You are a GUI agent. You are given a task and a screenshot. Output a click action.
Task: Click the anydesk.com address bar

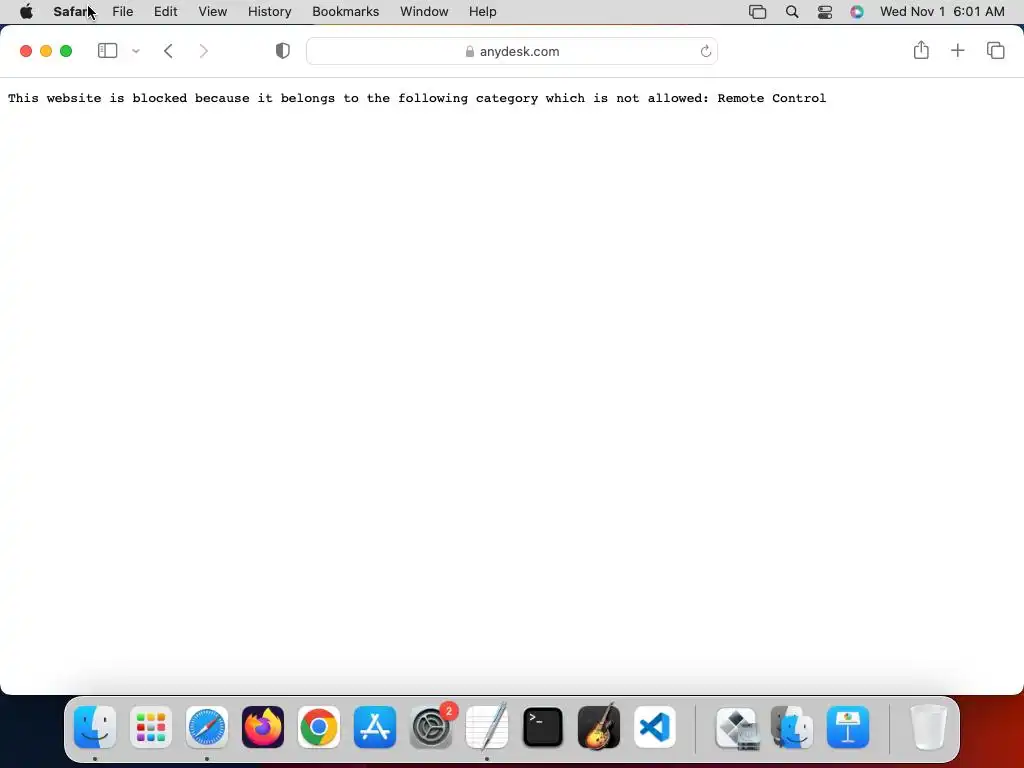coord(511,51)
